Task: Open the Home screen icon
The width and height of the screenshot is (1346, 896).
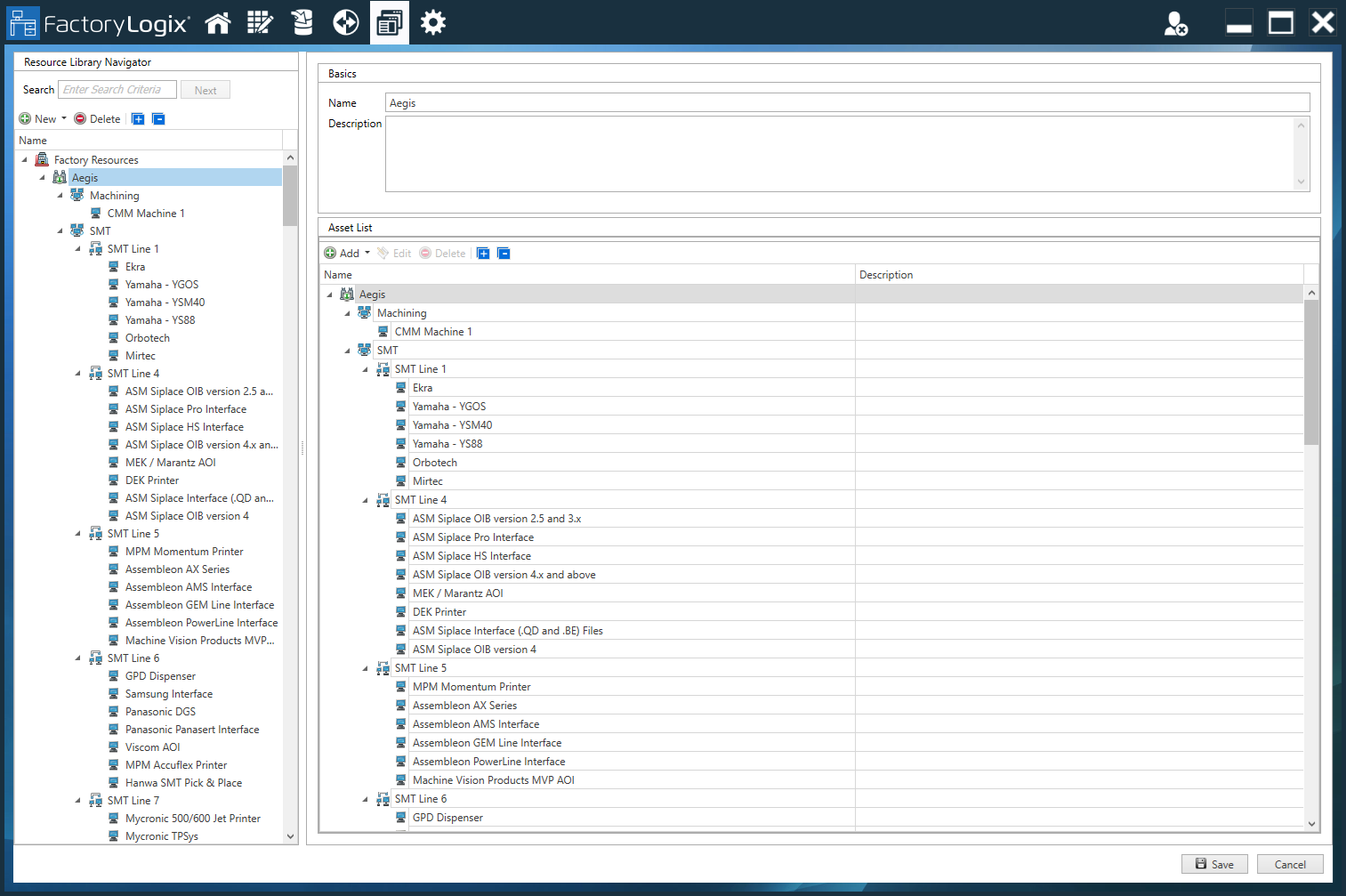Action: (x=218, y=22)
